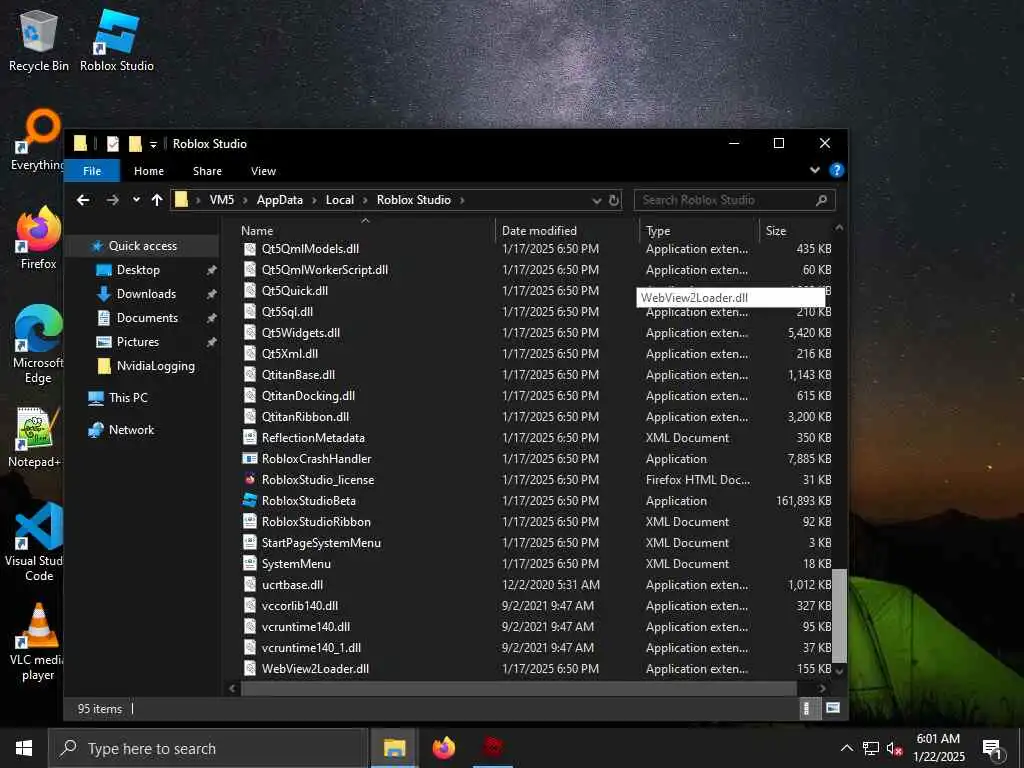Open the Everything search desktop shortcut
The width and height of the screenshot is (1024, 768).
click(x=38, y=140)
